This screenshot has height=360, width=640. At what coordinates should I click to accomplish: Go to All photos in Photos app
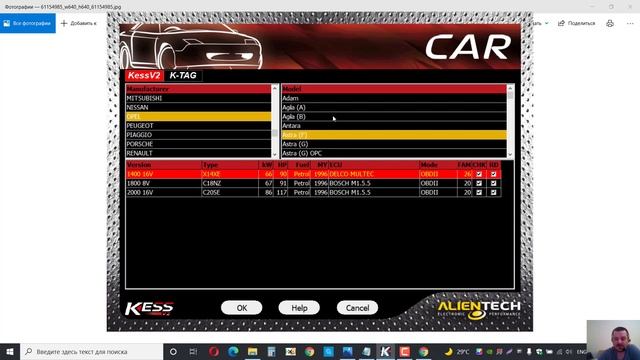click(x=28, y=23)
